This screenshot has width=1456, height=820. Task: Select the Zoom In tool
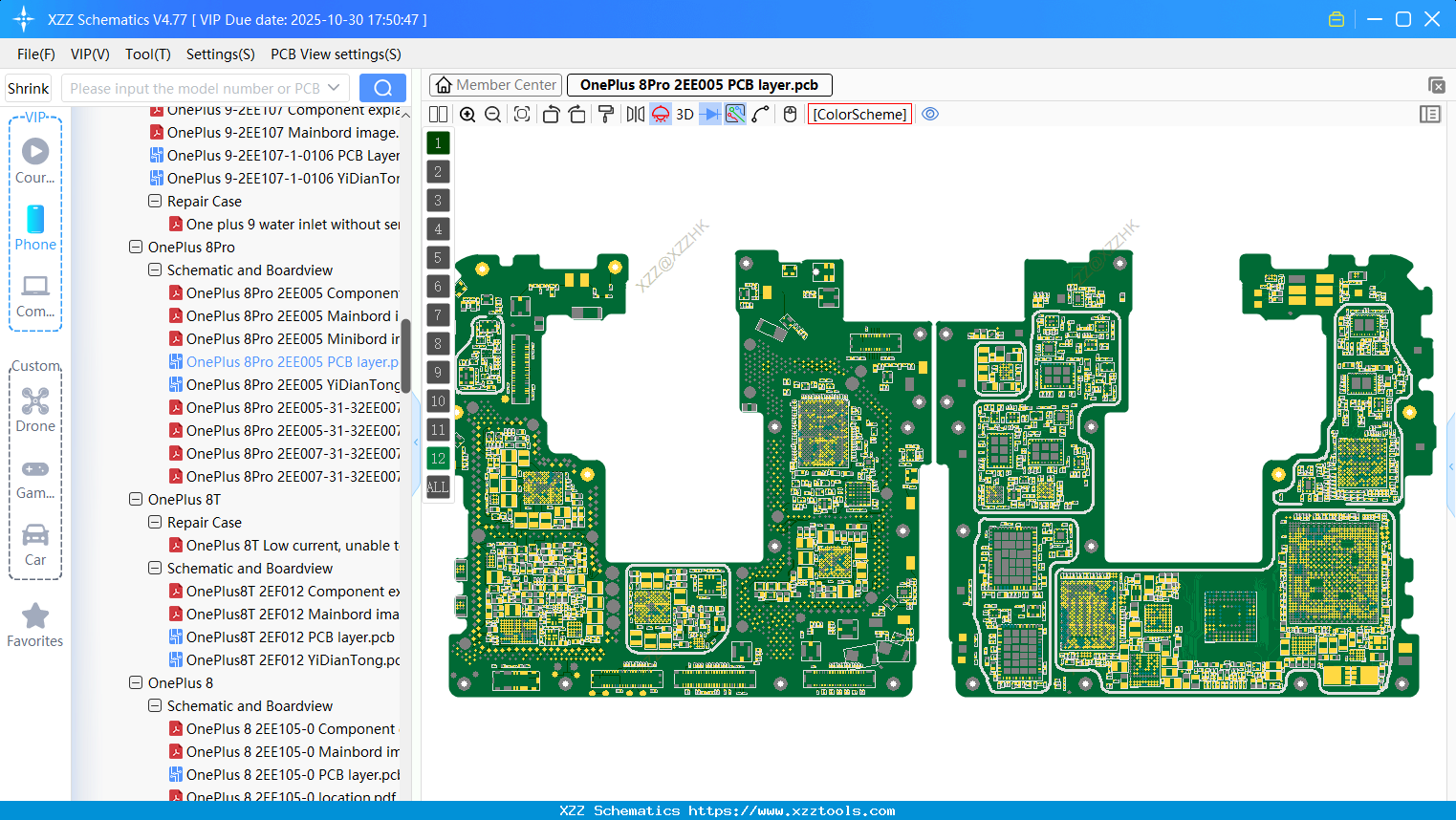point(468,114)
